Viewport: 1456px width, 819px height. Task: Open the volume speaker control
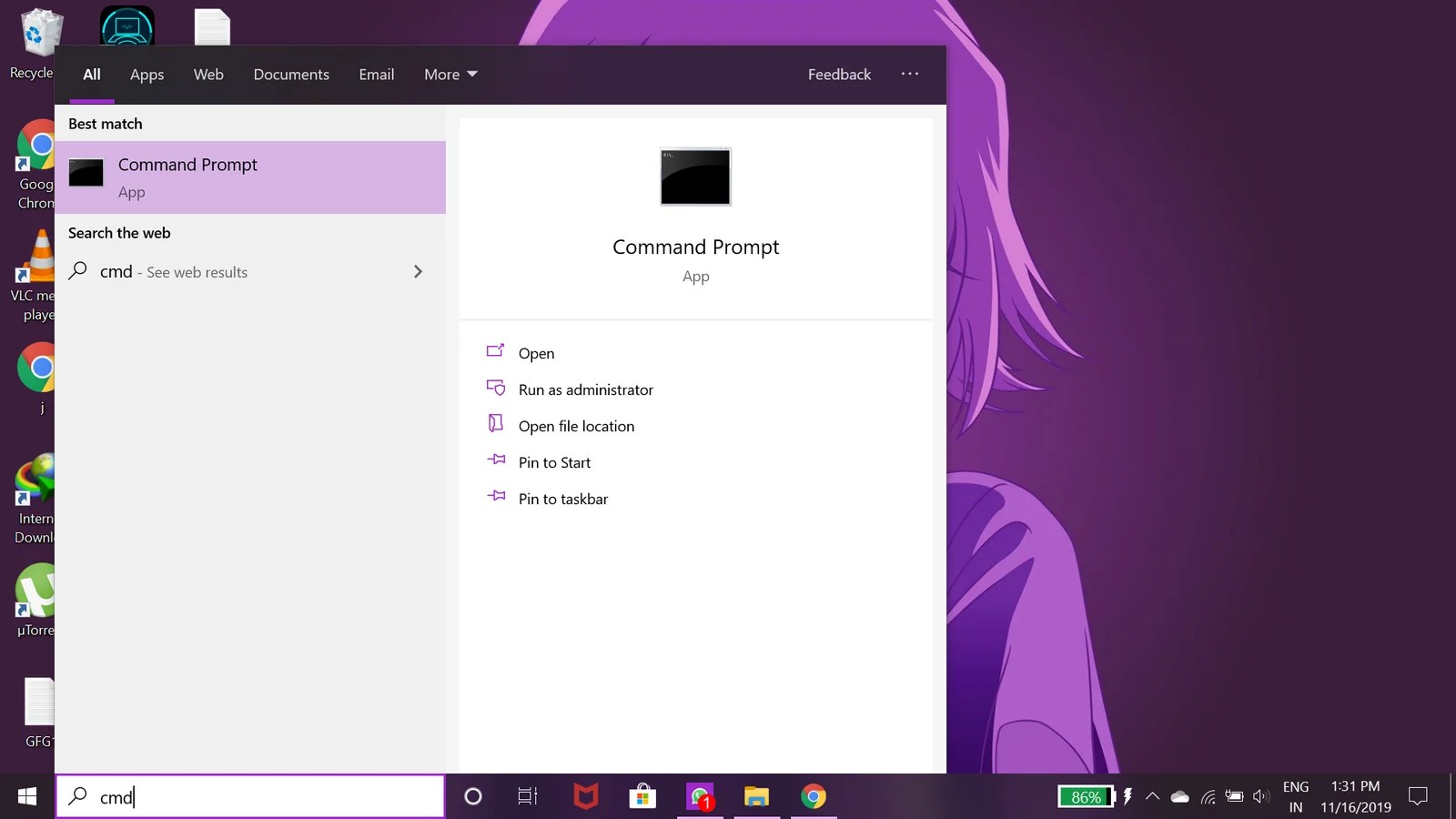[x=1260, y=796]
